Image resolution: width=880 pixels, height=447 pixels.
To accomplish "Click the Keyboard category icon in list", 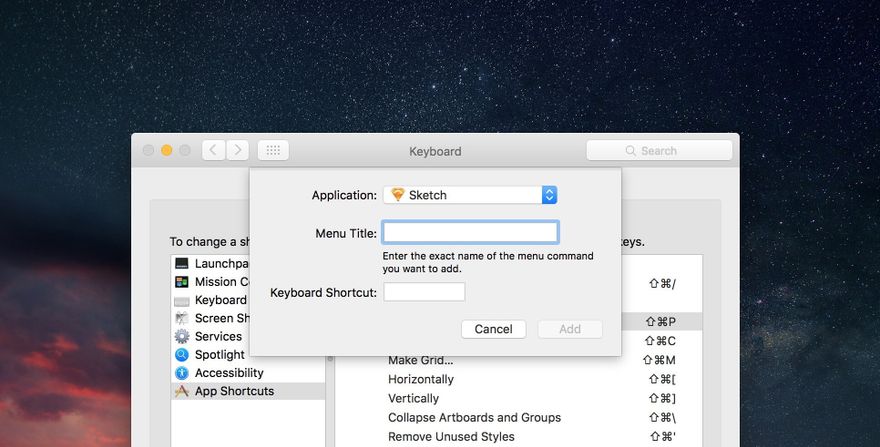I will pos(182,300).
